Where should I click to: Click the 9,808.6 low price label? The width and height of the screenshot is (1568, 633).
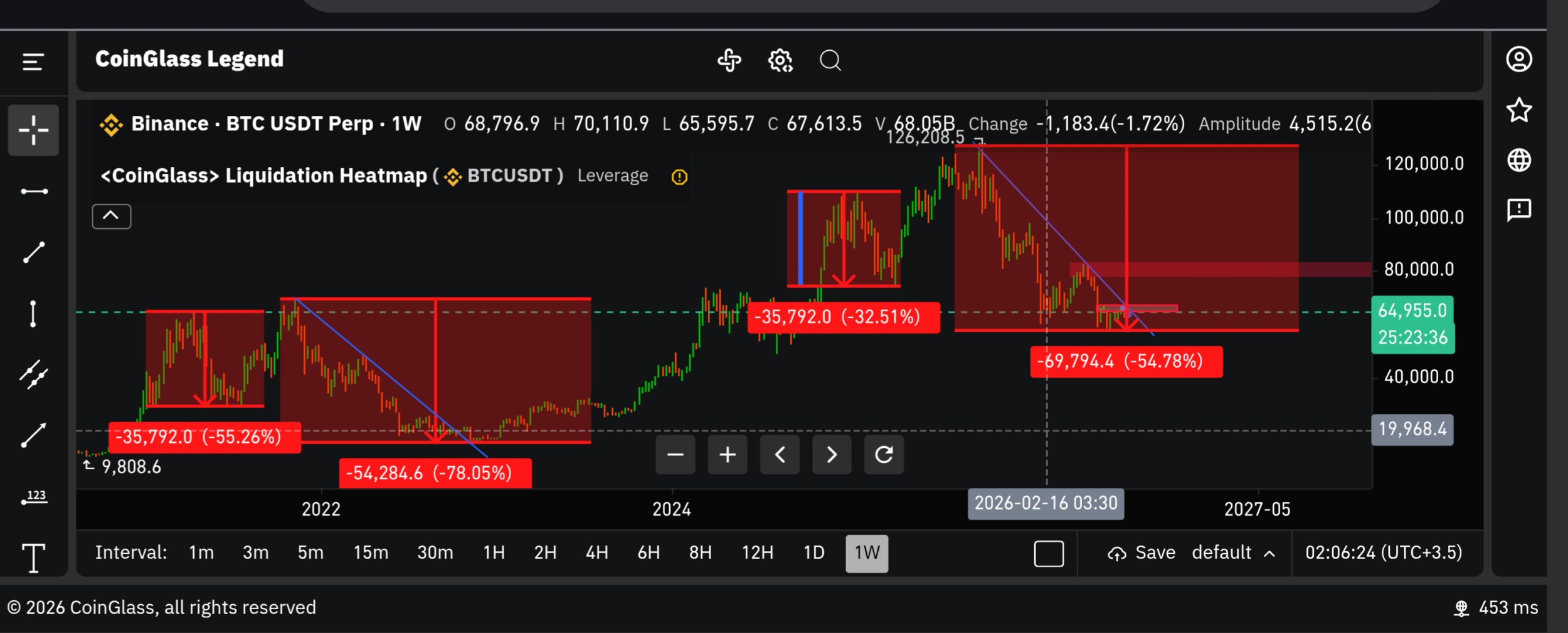coord(131,467)
